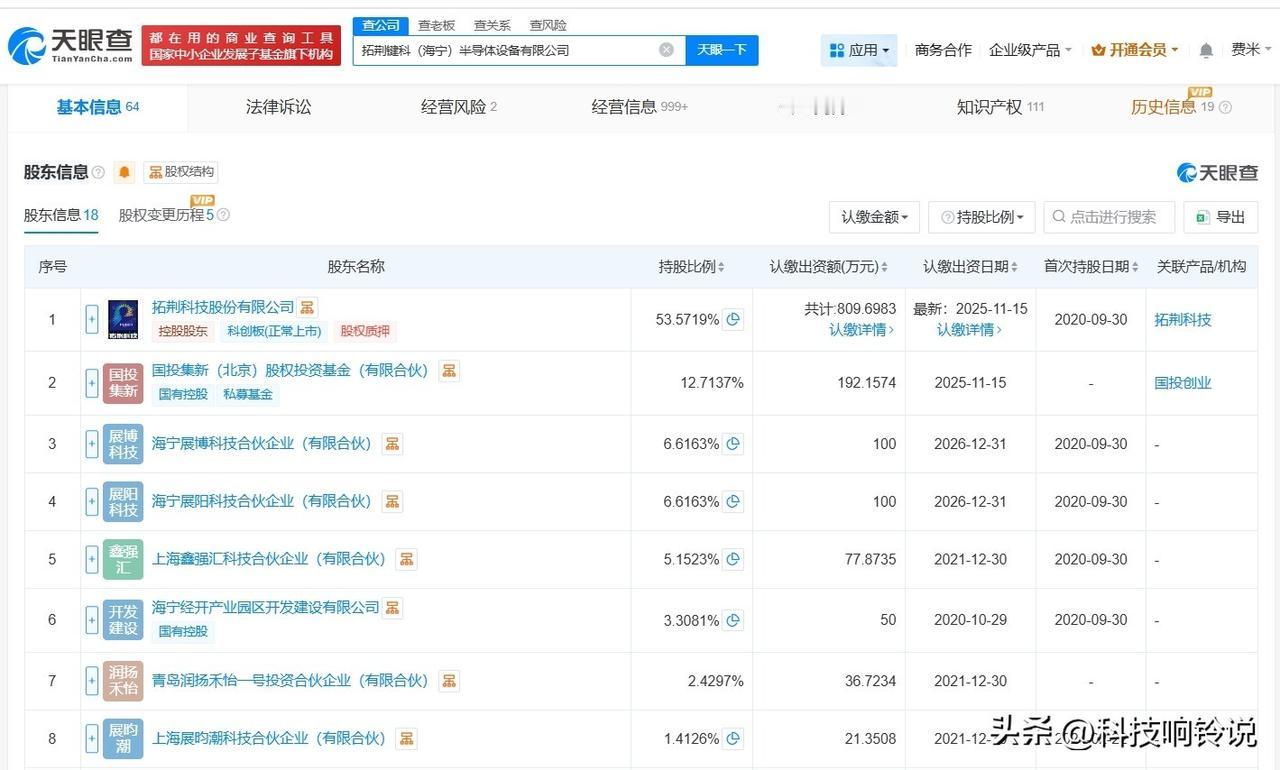Viewport: 1280px width, 770px height.
Task: Open 认缴详情 link under 最新: 2025-11-15
Action: [970, 330]
